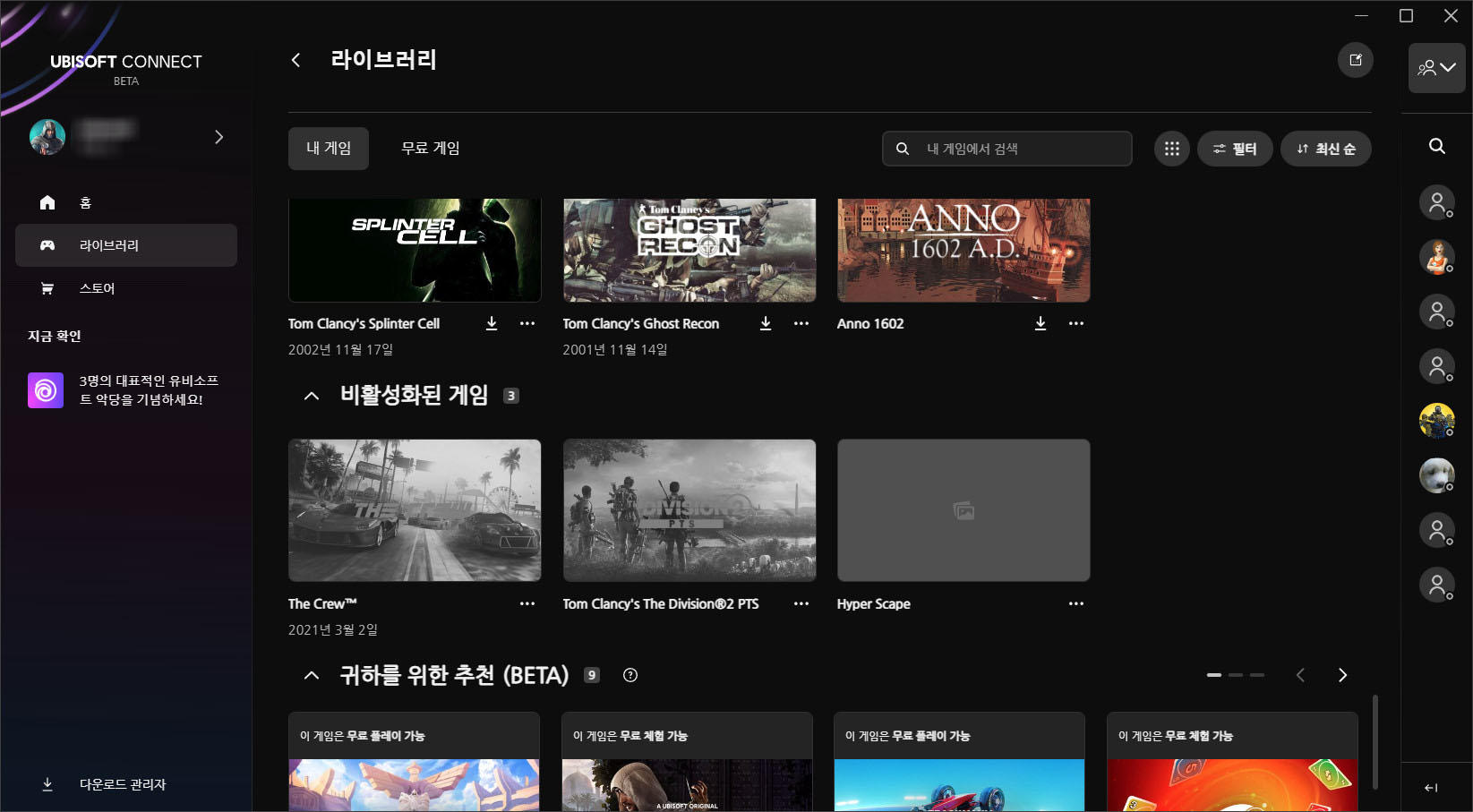Download Tom Clancy's Ghost Recon
Viewport: 1473px width, 812px height.
pyautogui.click(x=766, y=323)
